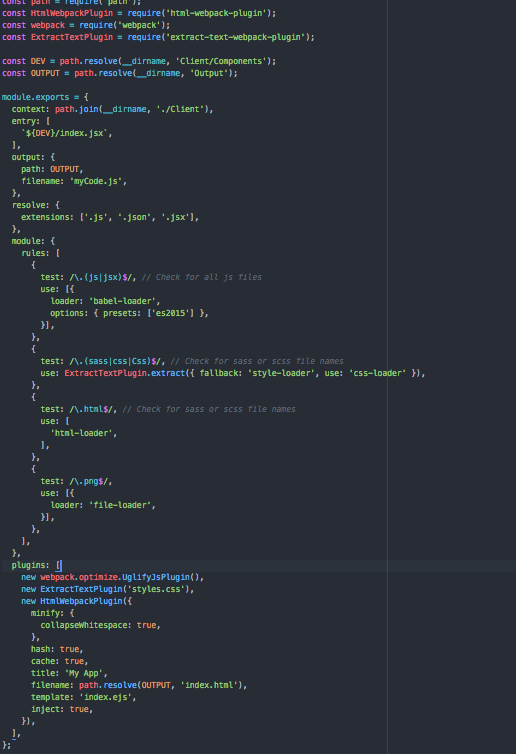Click the inject: true line
The width and height of the screenshot is (516, 754).
point(62,709)
